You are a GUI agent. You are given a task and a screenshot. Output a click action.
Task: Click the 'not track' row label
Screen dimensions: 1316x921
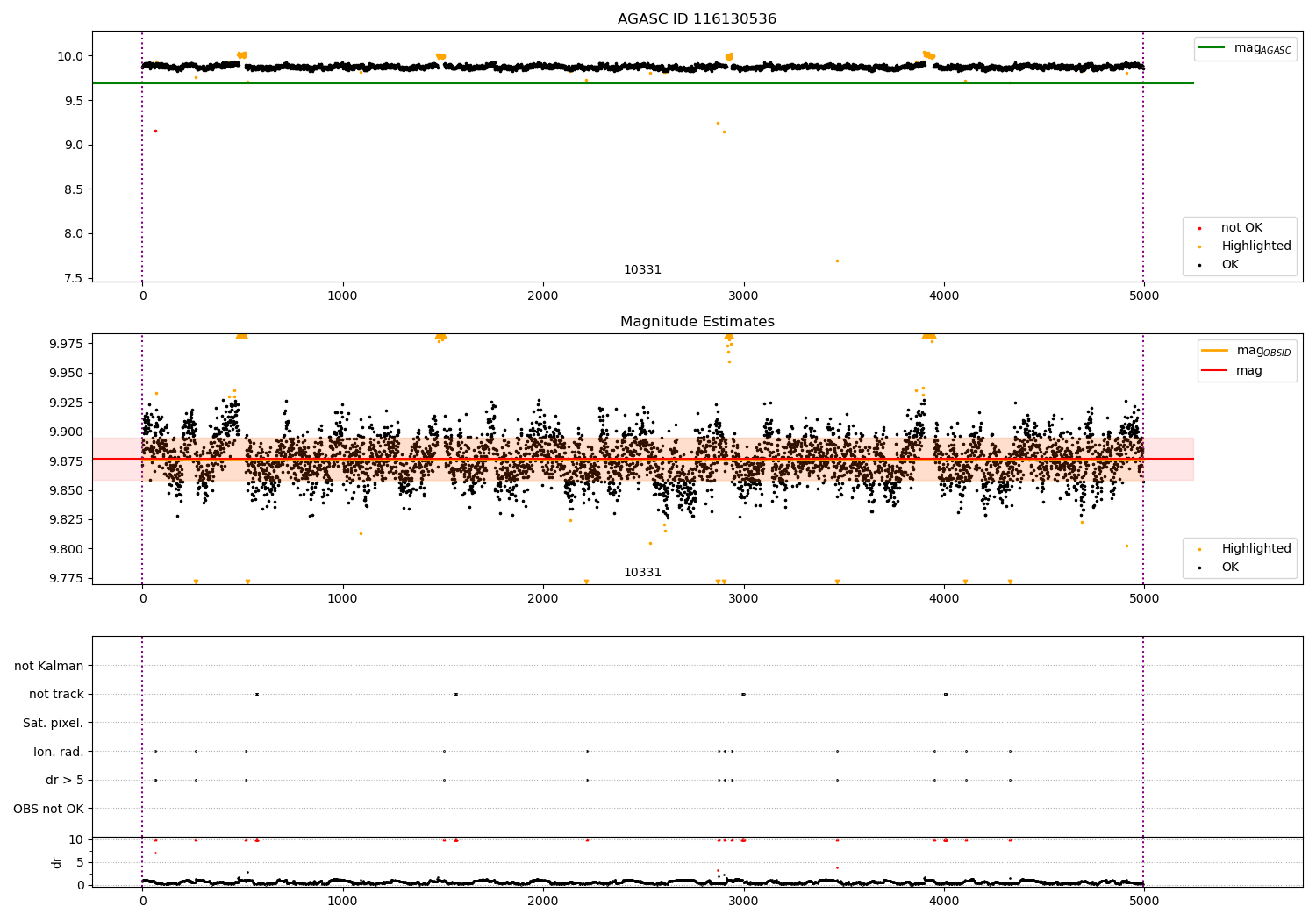(x=56, y=694)
